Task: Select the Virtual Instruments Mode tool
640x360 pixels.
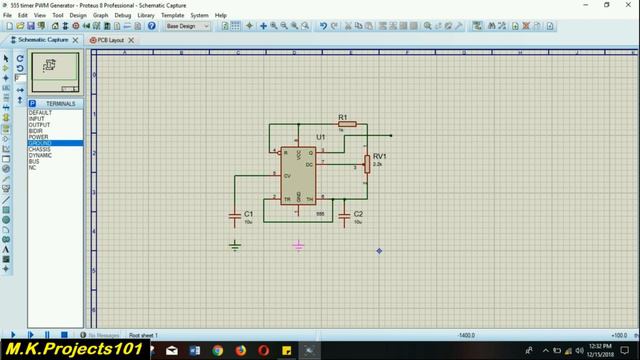Action: (6, 189)
